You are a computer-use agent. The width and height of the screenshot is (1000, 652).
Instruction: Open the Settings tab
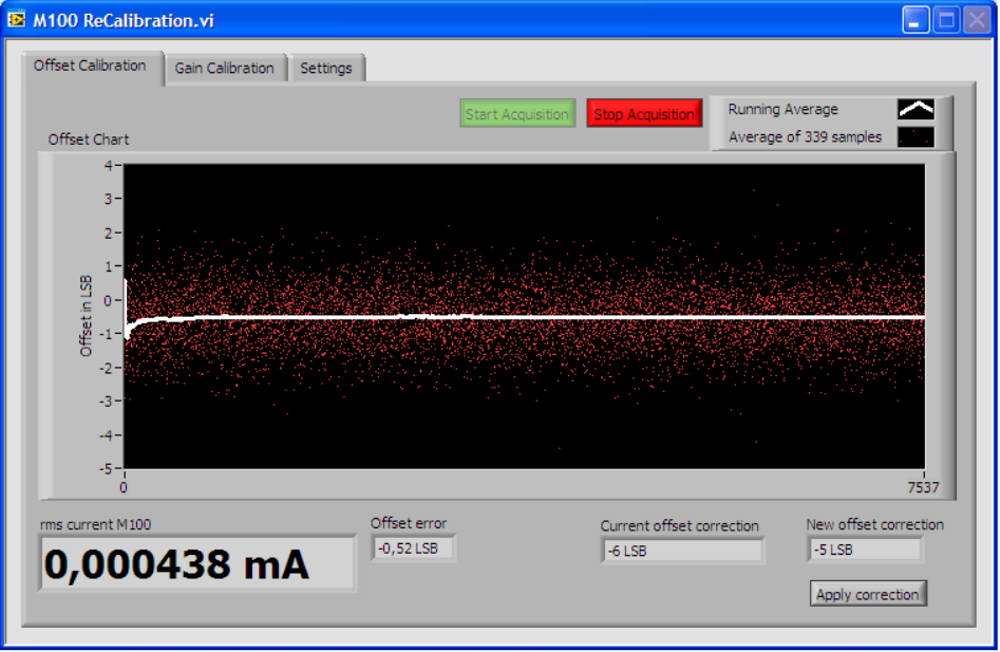[328, 68]
